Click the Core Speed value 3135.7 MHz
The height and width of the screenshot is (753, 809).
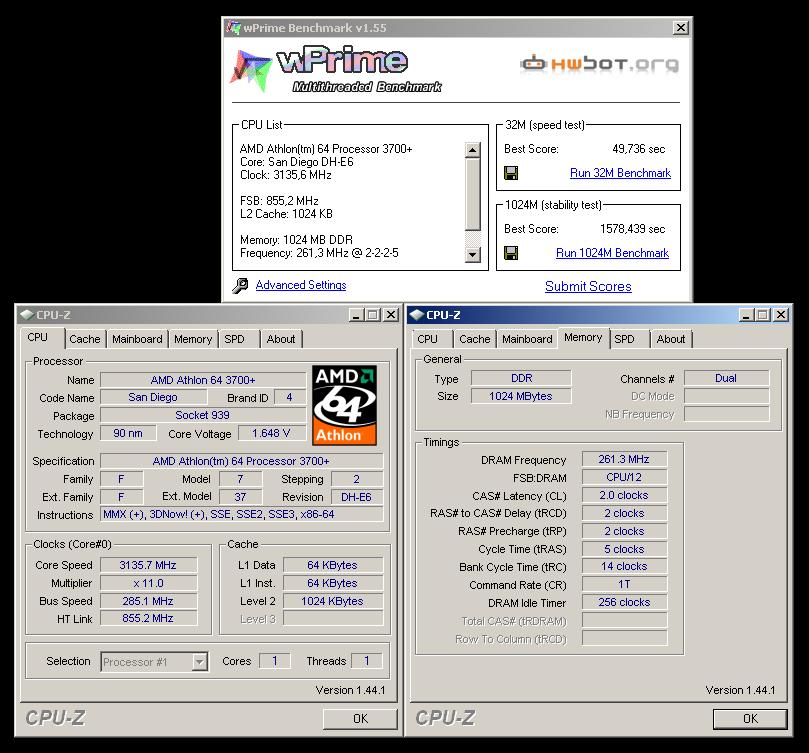(x=148, y=565)
